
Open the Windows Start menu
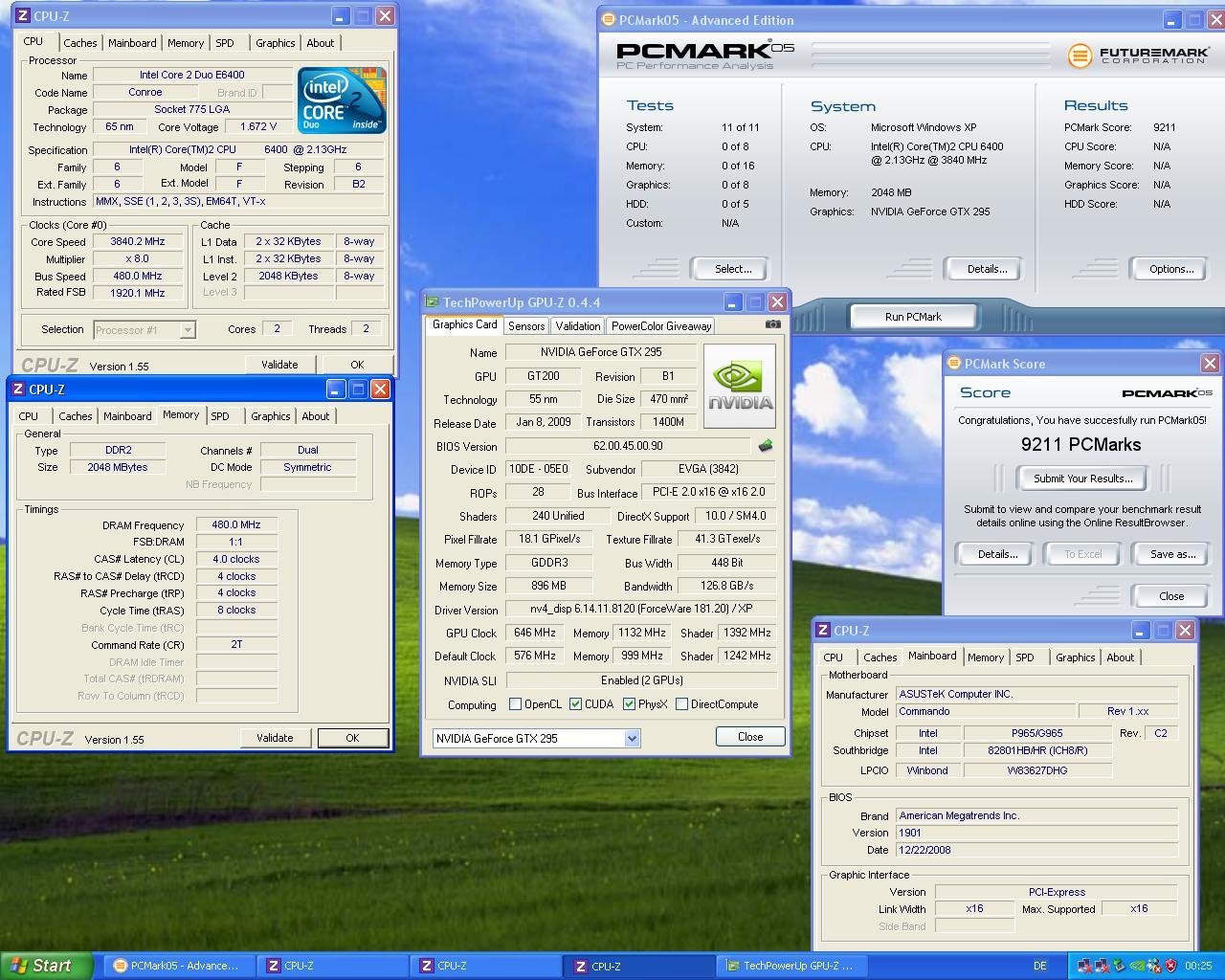pyautogui.click(x=46, y=966)
